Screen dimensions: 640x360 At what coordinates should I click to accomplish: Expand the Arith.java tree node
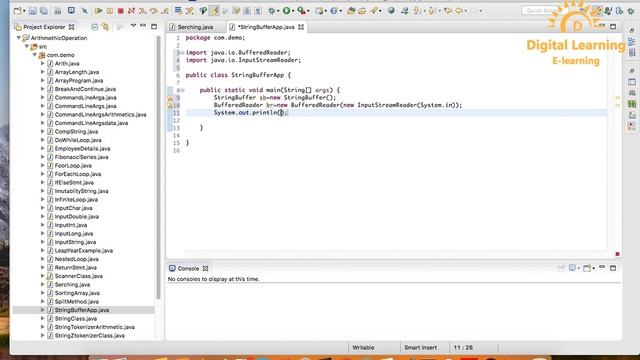point(42,63)
